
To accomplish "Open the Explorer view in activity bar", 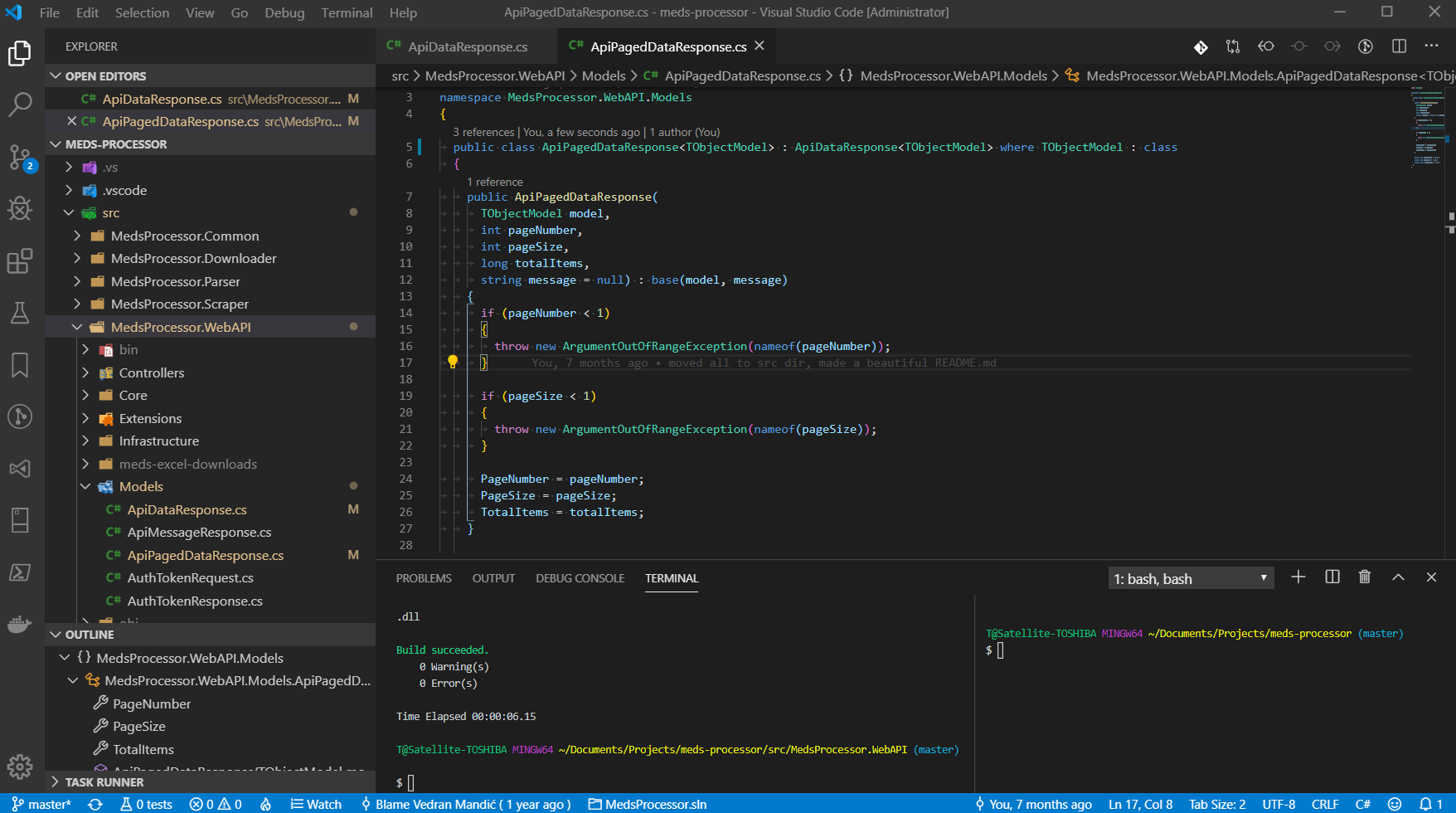I will pos(20,54).
